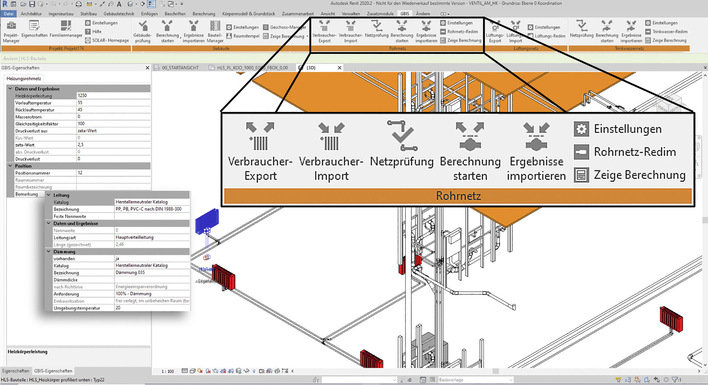Click Lüftungs-Import in the Lüftungsnetz panel
Screen dimensions: 708x385
[515, 32]
